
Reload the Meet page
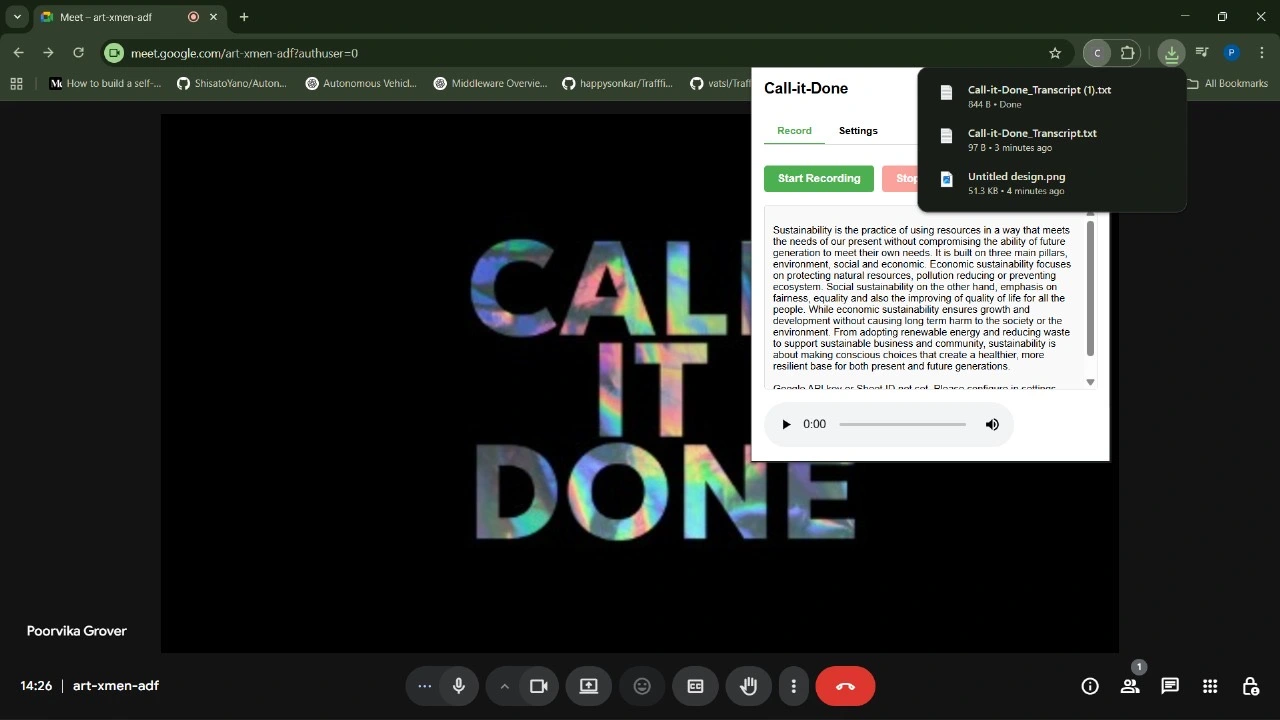tap(78, 53)
